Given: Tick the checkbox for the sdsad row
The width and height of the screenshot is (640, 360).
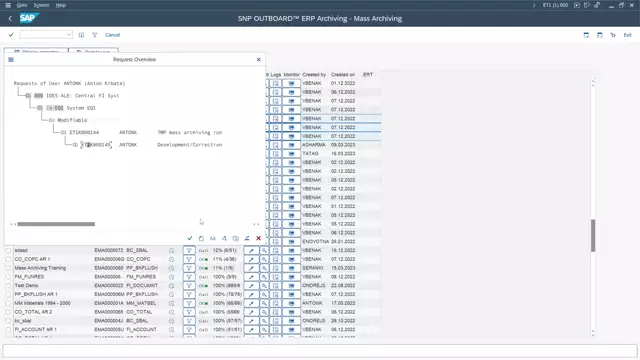Looking at the screenshot, I should pyautogui.click(x=8, y=251).
